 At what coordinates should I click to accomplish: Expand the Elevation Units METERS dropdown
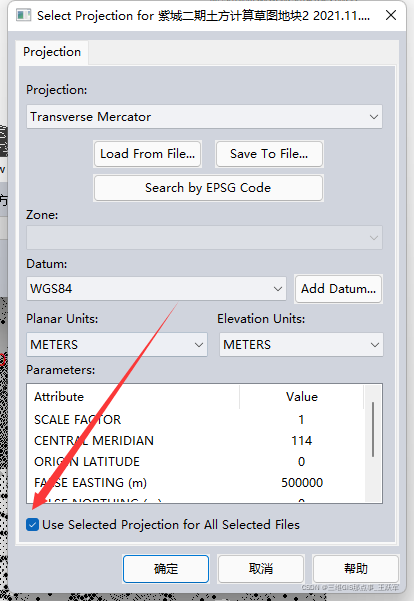301,345
